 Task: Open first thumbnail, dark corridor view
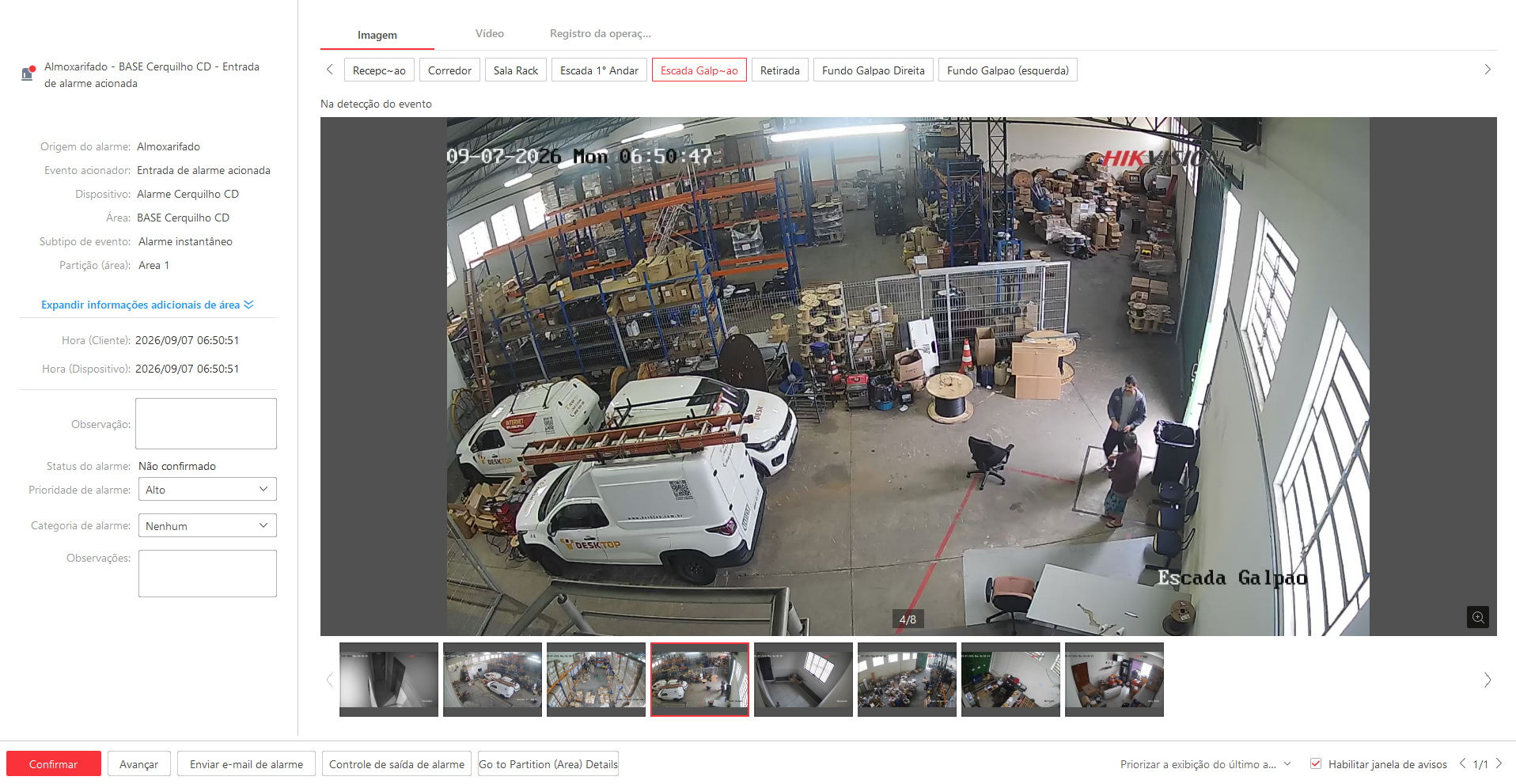click(x=388, y=680)
